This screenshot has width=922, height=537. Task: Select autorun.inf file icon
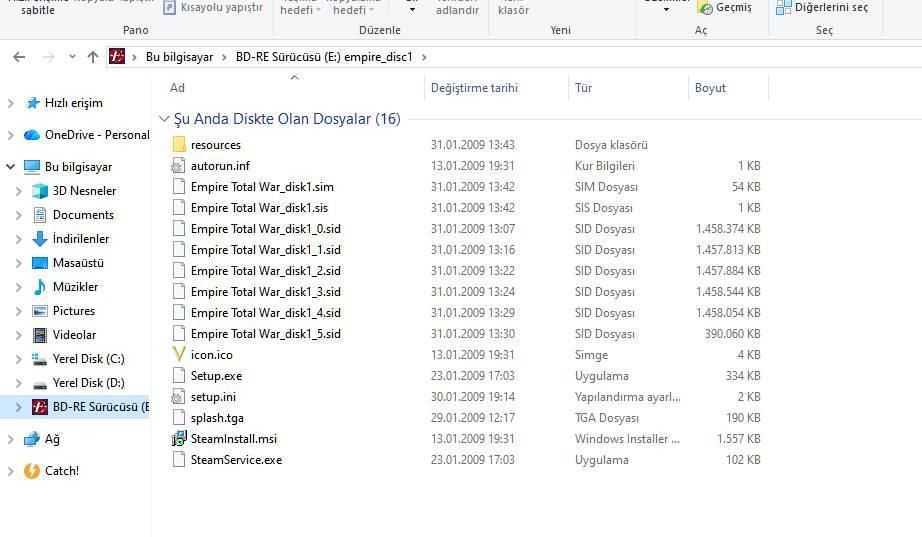click(178, 166)
